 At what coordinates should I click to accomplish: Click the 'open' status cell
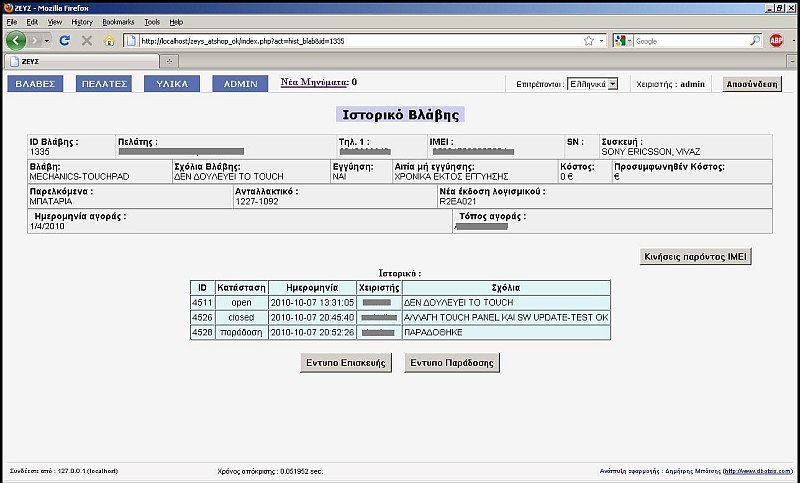point(241,302)
